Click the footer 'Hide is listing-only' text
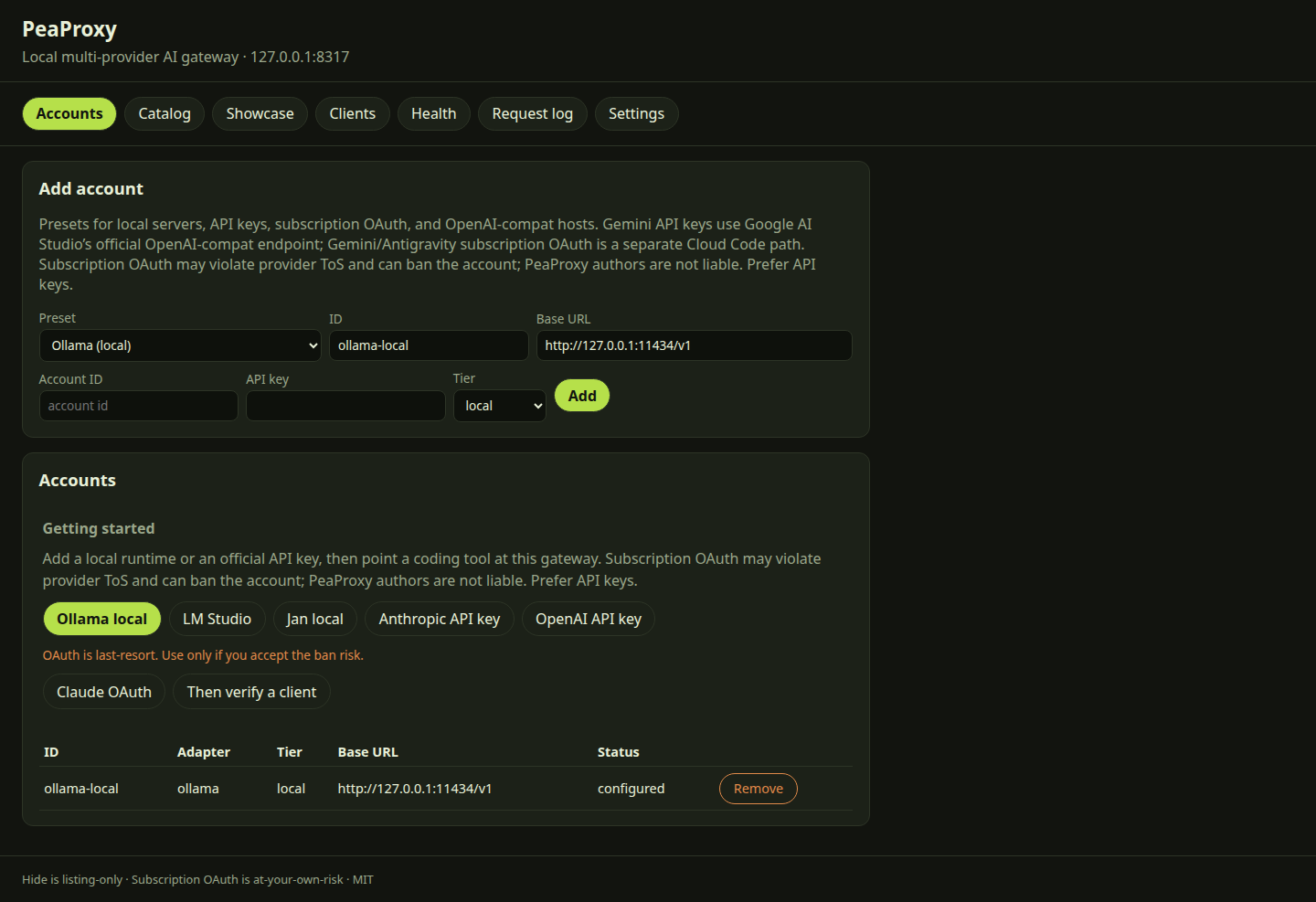 (72, 879)
